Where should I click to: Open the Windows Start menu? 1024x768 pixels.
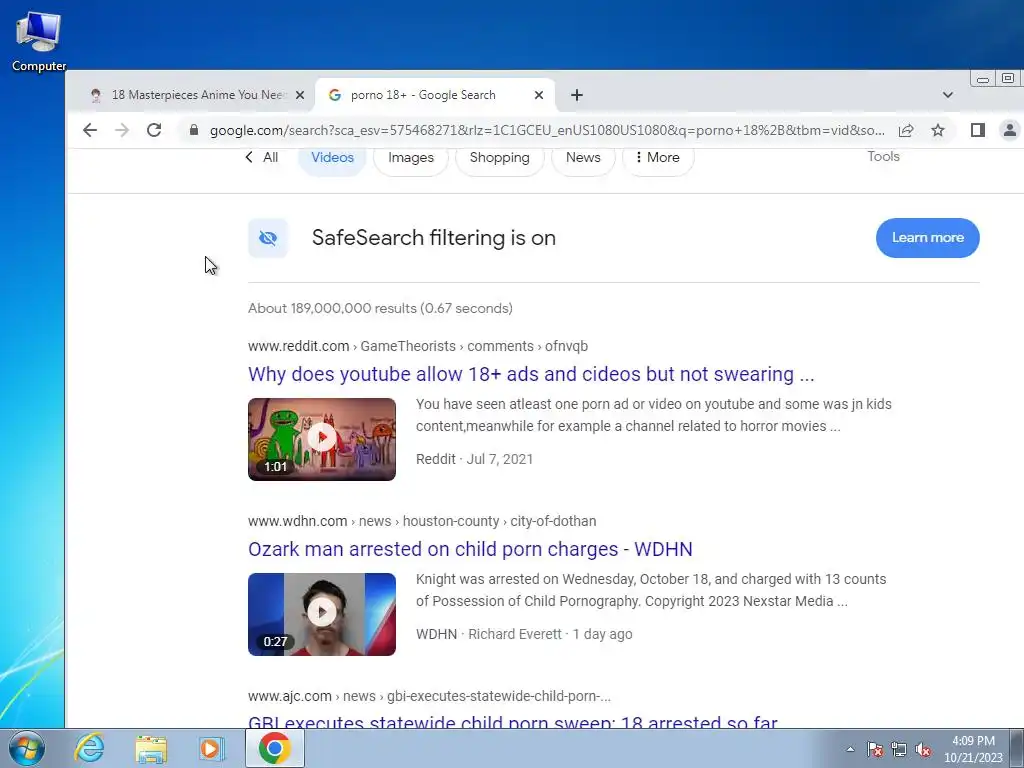tap(27, 748)
